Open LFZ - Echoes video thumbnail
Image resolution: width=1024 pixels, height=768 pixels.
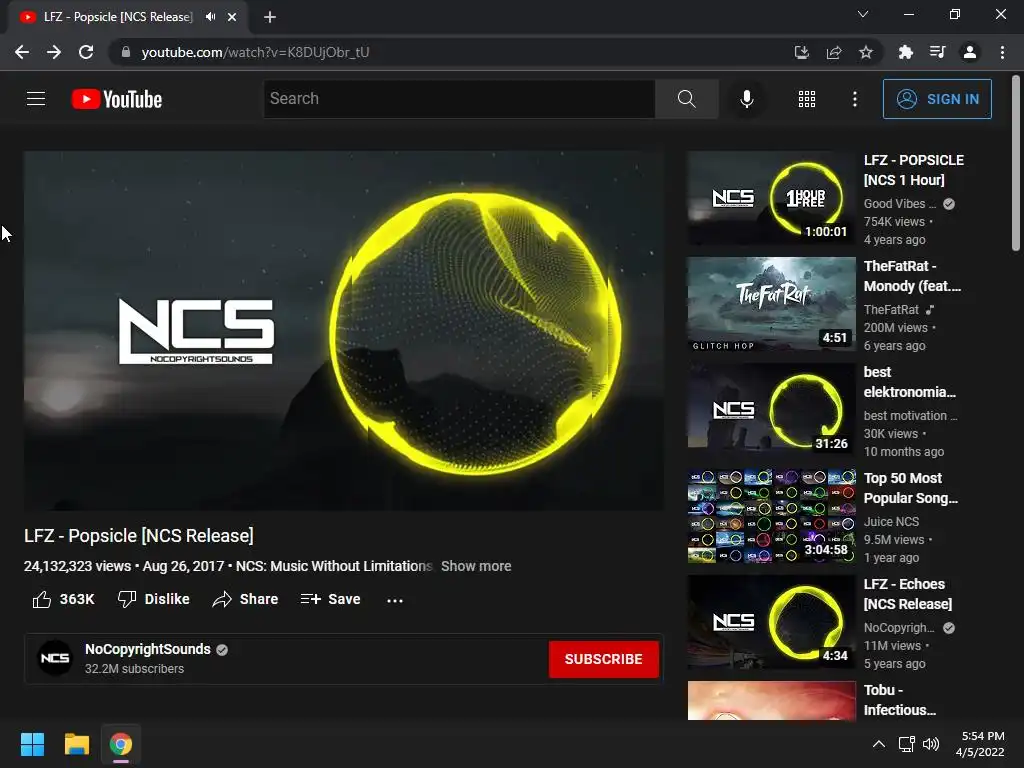click(x=771, y=622)
